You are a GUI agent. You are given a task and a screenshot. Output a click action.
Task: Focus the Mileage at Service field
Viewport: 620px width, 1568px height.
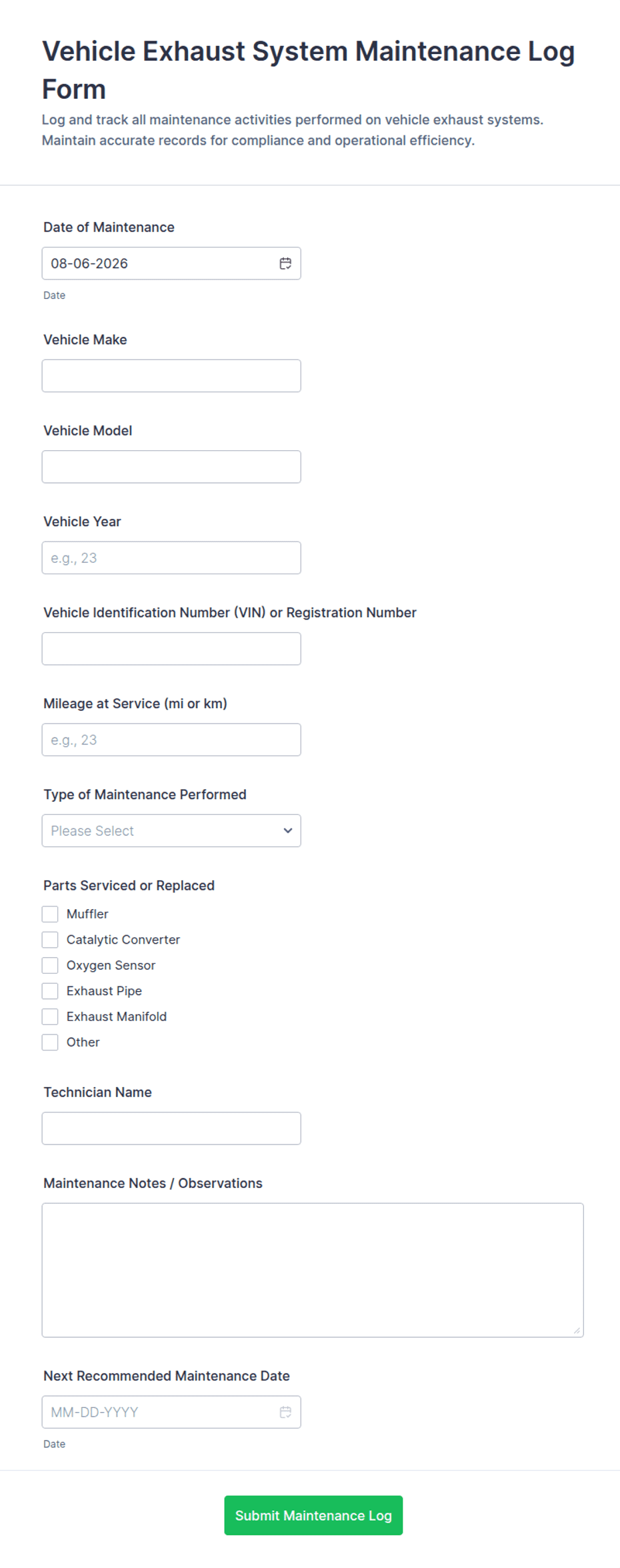[171, 740]
